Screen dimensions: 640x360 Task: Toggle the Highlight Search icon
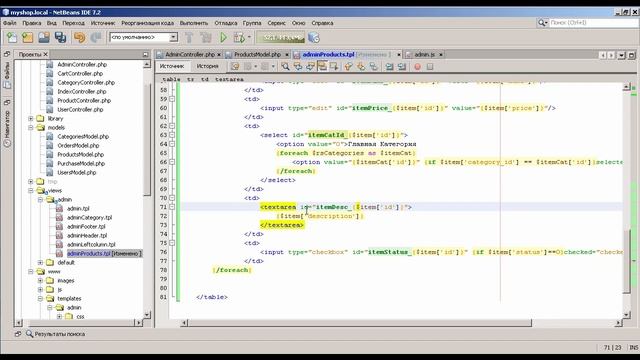tap(322, 66)
